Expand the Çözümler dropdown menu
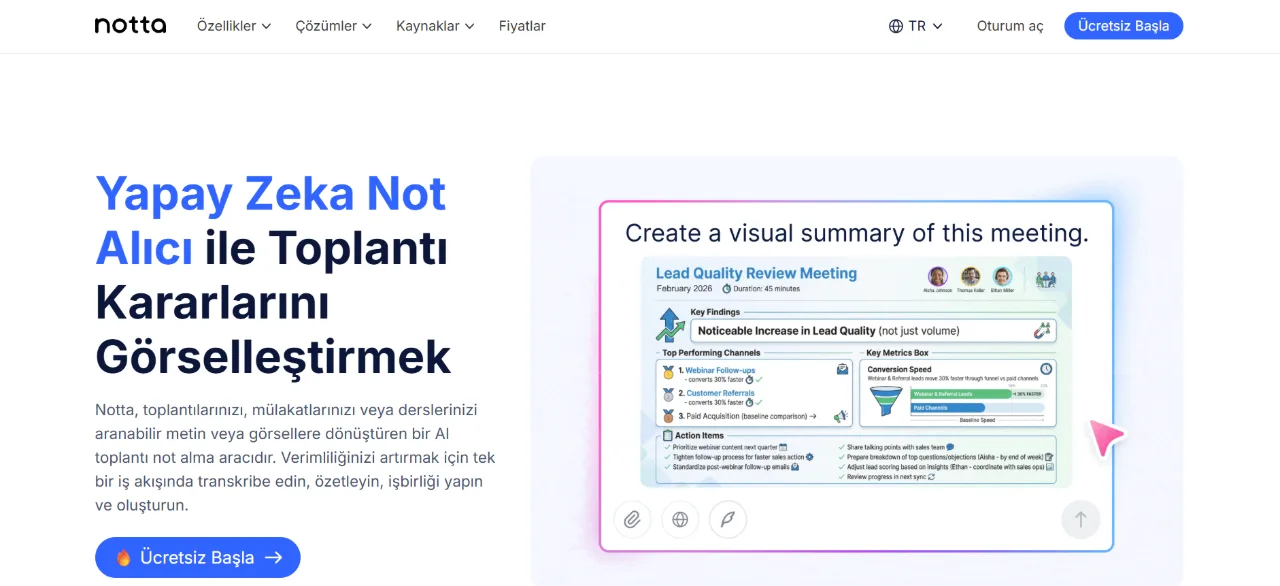This screenshot has height=586, width=1280. click(334, 26)
